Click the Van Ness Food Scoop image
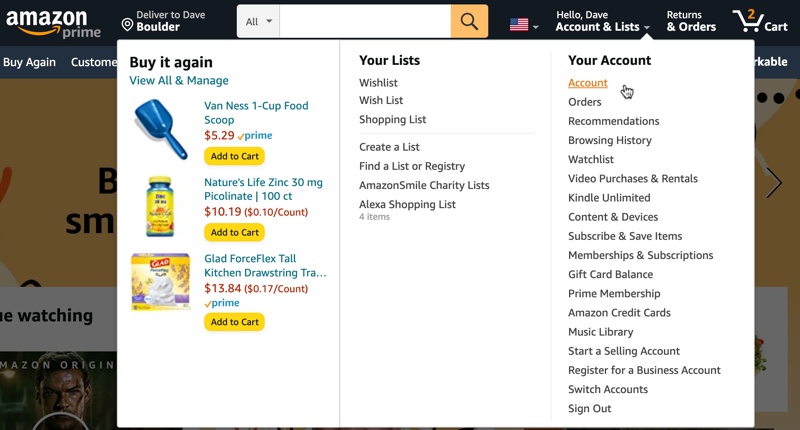 [x=161, y=130]
